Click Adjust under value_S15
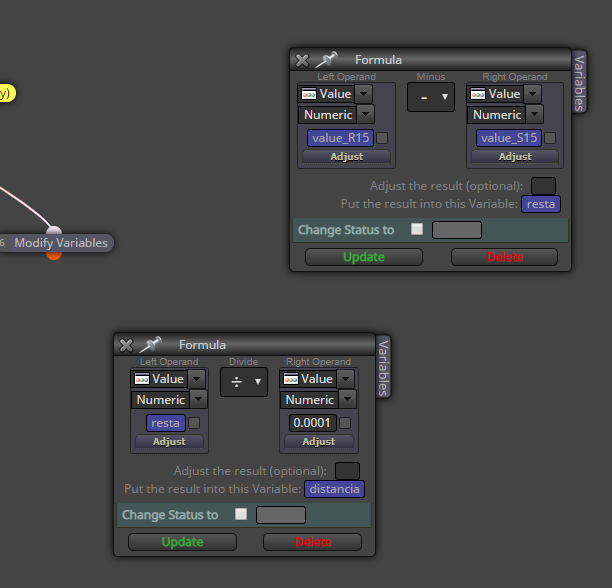This screenshot has height=588, width=612. [x=515, y=156]
